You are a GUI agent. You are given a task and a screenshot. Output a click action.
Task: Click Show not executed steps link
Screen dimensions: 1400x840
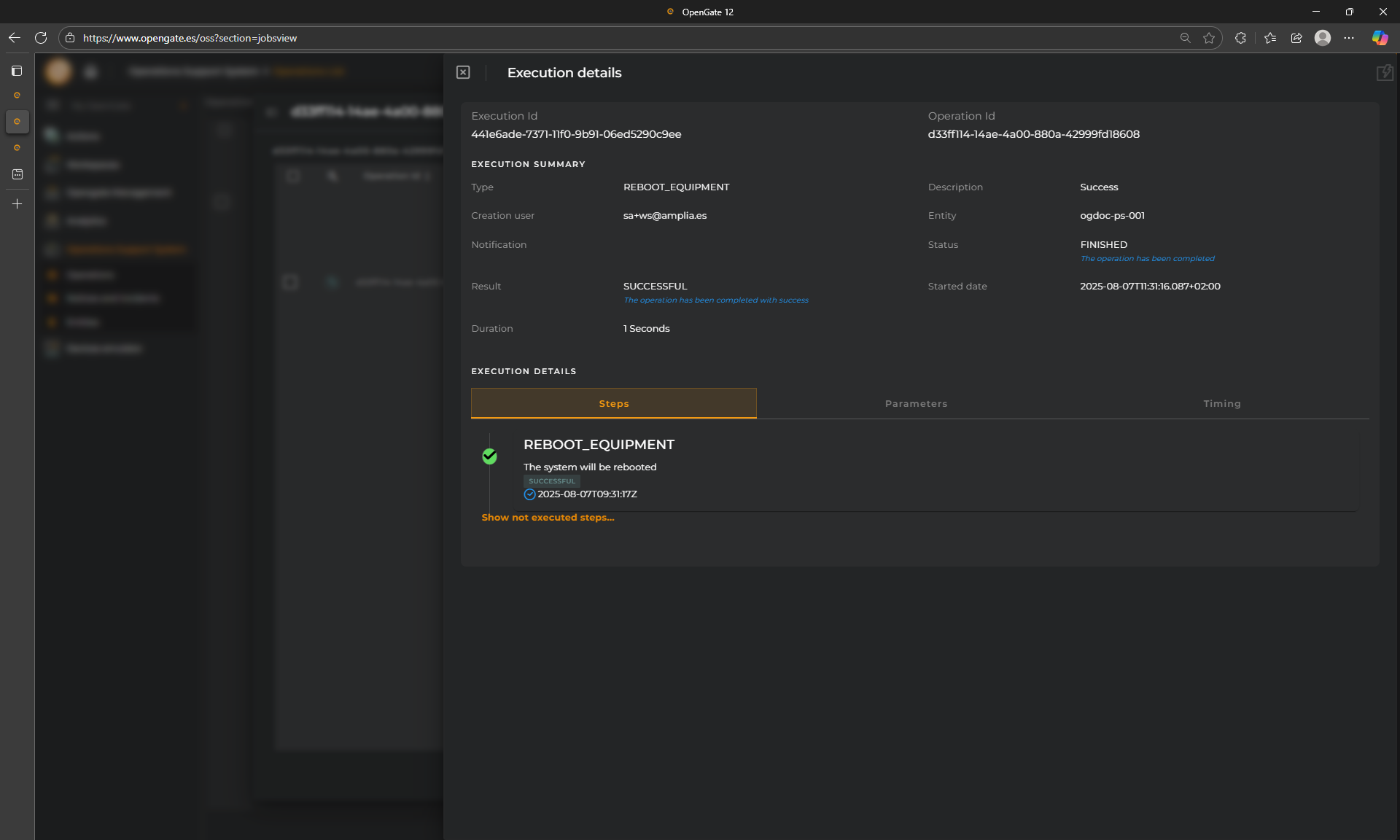pyautogui.click(x=548, y=517)
